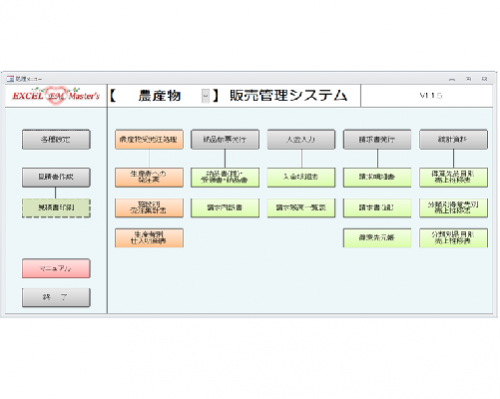Open the 得意先品目別 売上推移表 button

coord(453,177)
